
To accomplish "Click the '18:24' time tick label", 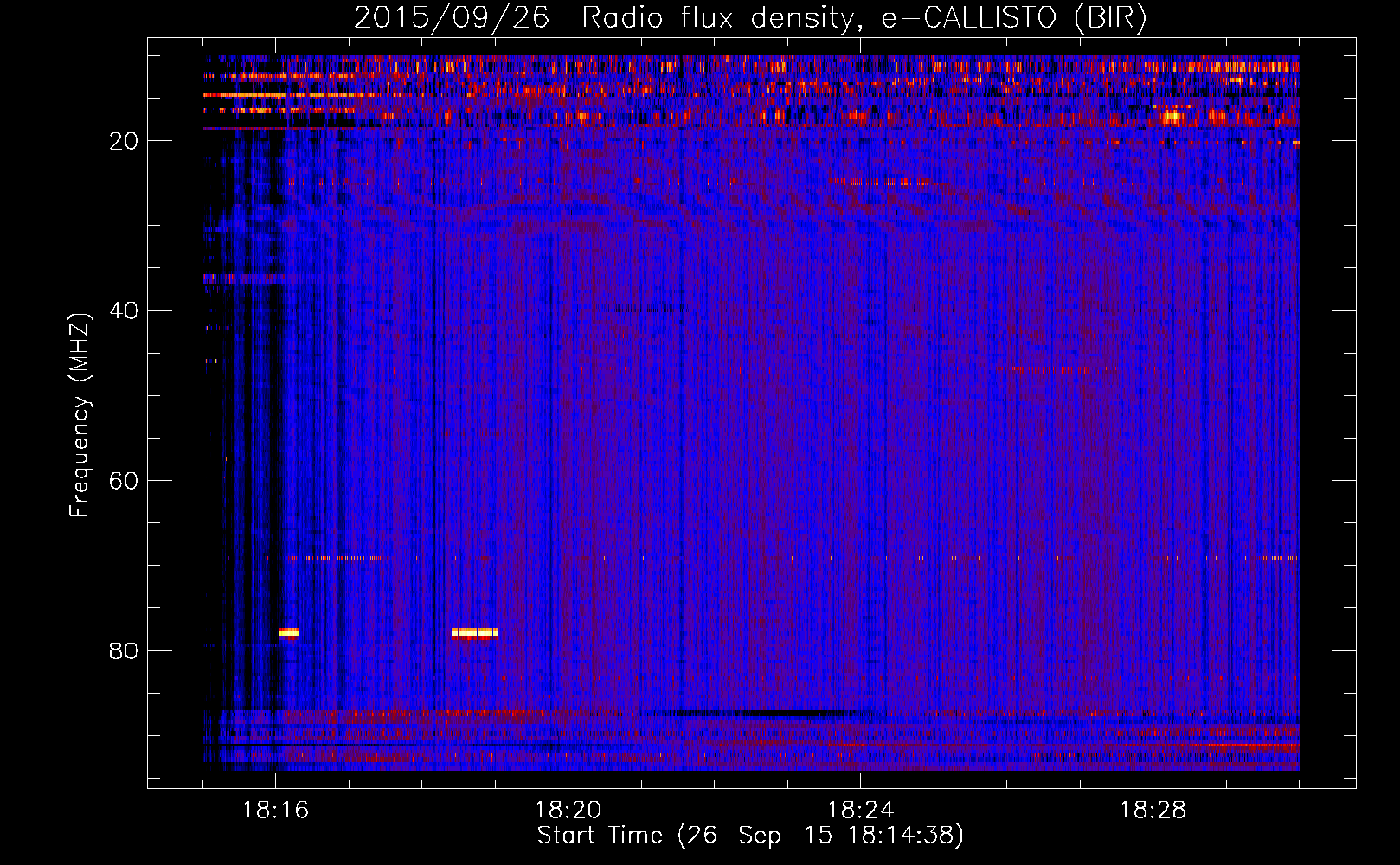I will coord(860,811).
